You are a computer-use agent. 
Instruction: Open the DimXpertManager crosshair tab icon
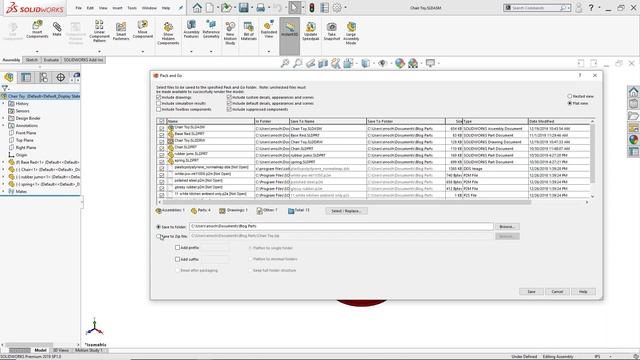tap(60, 77)
